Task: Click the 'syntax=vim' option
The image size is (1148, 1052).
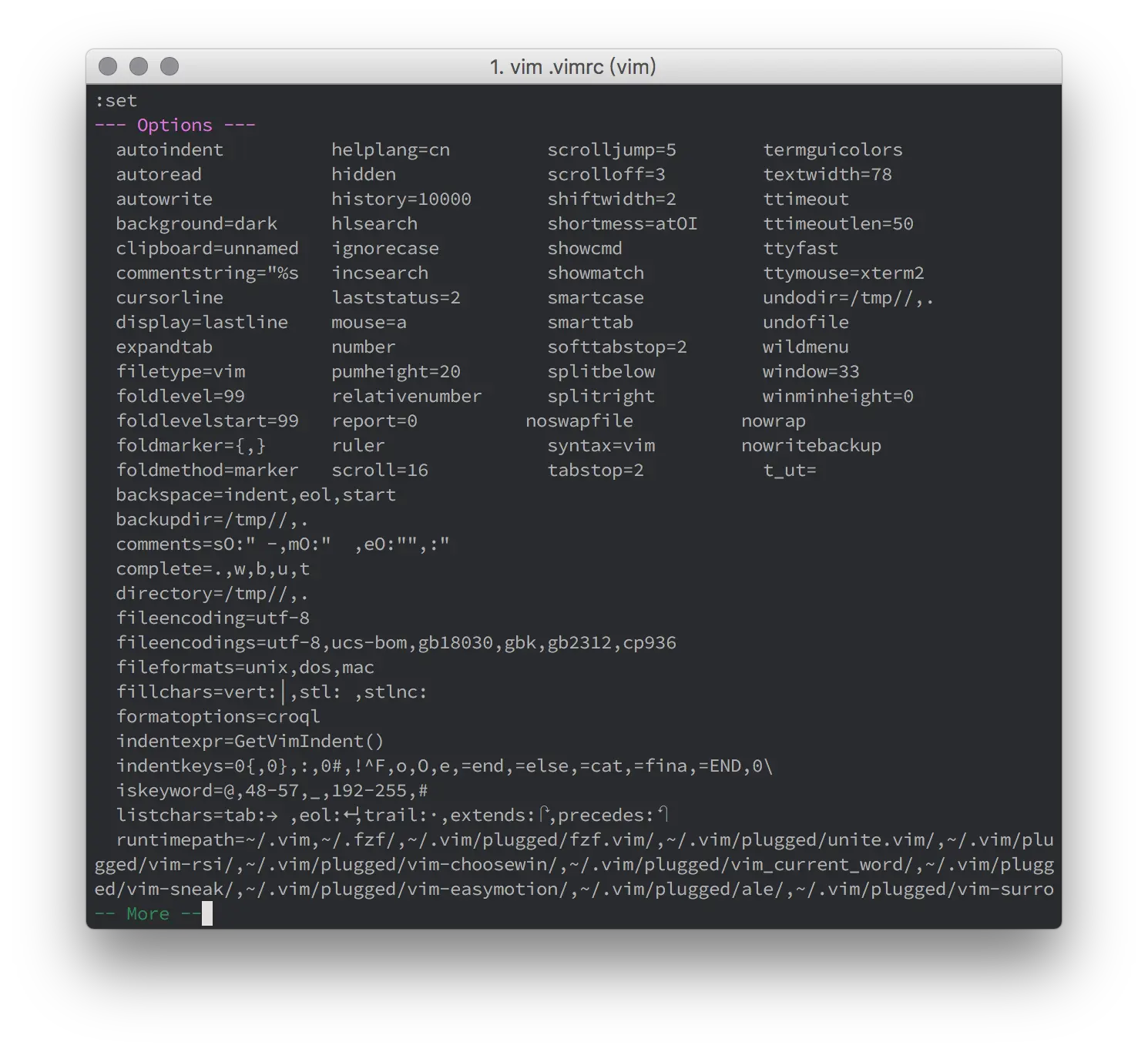Action: click(x=601, y=446)
